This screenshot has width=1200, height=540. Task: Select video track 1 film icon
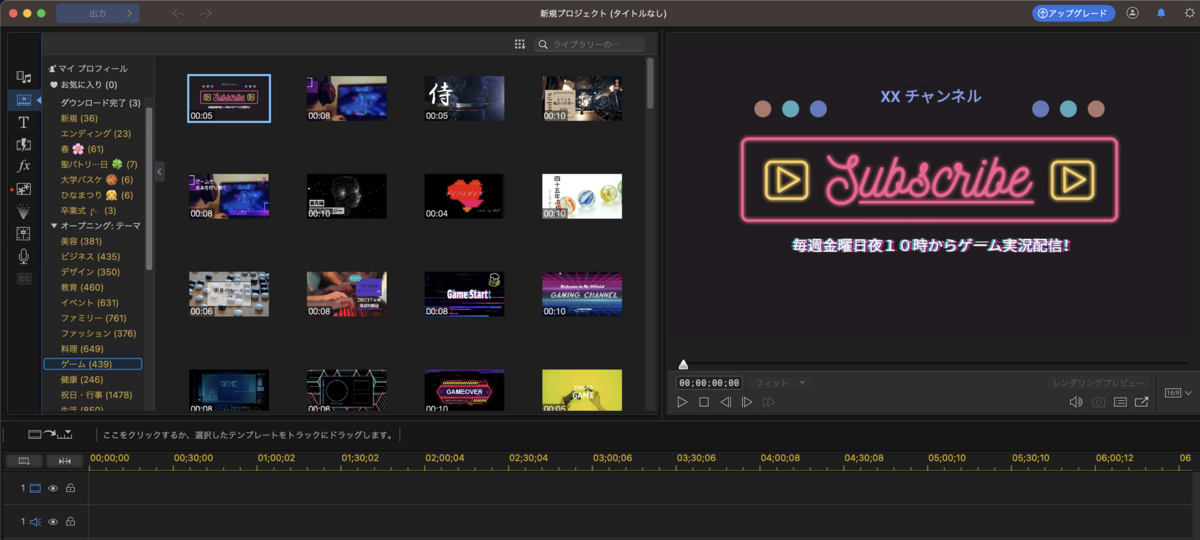click(35, 488)
